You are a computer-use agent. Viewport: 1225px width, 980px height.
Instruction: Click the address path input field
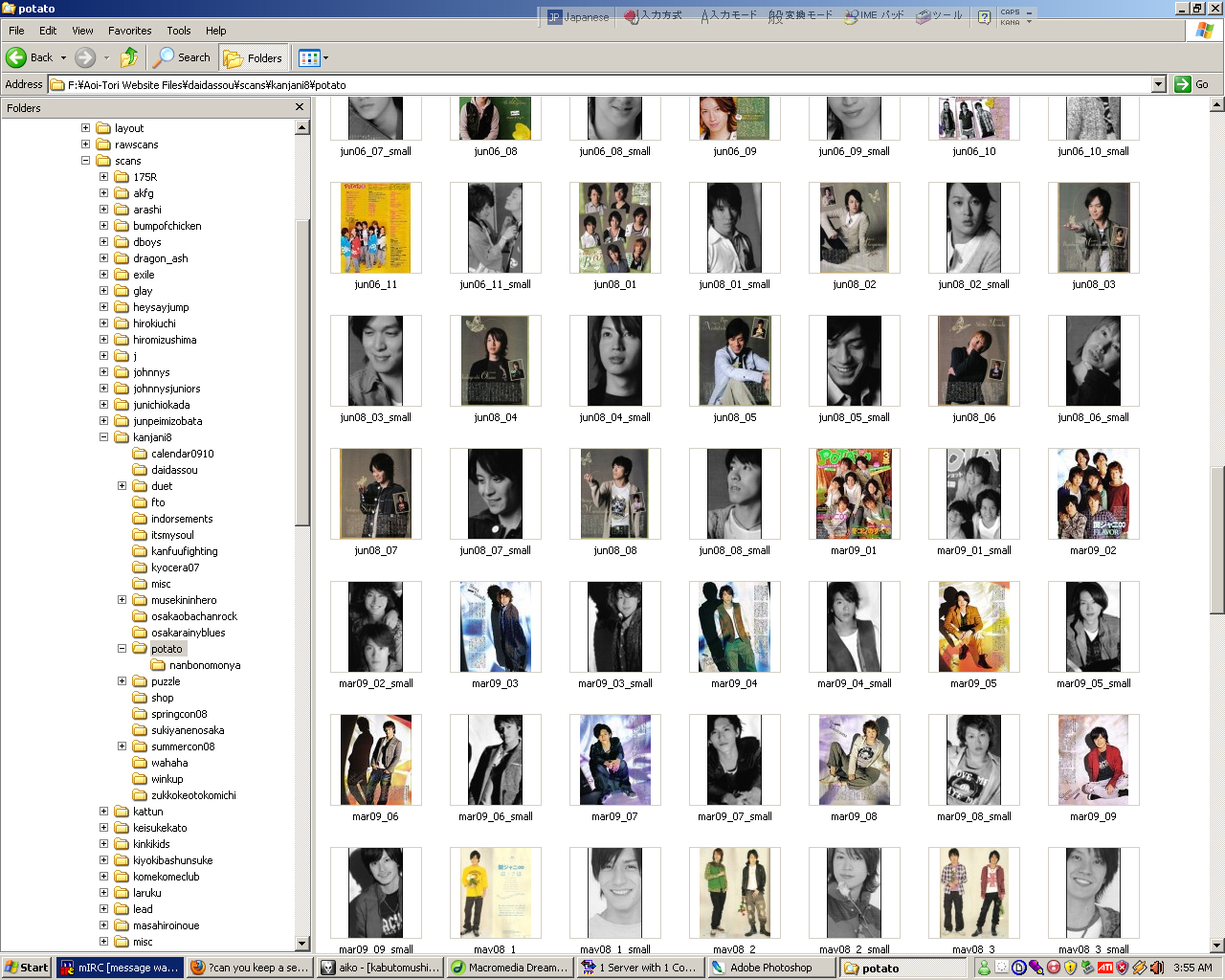click(x=603, y=84)
